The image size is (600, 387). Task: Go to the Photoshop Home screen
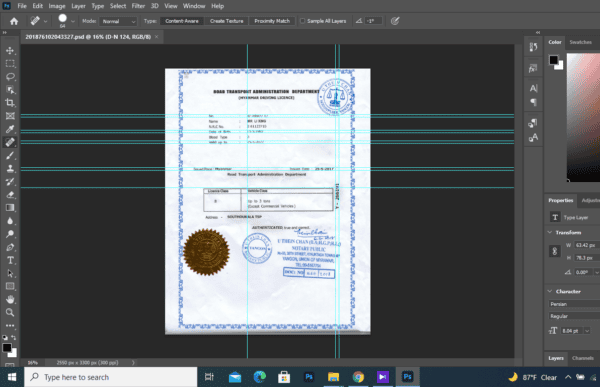tap(14, 21)
